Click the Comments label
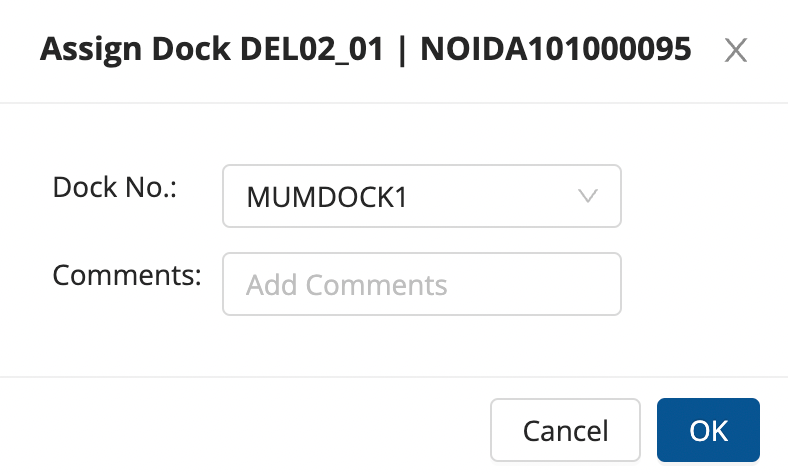 [x=127, y=275]
